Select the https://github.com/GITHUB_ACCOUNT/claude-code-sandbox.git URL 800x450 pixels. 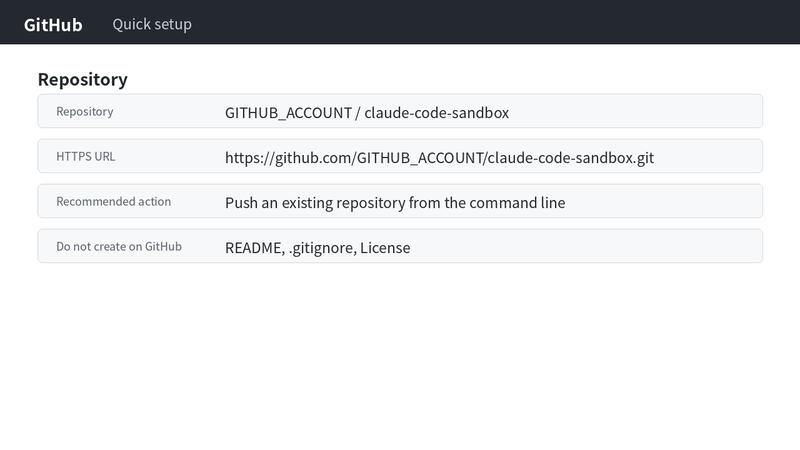(x=439, y=158)
